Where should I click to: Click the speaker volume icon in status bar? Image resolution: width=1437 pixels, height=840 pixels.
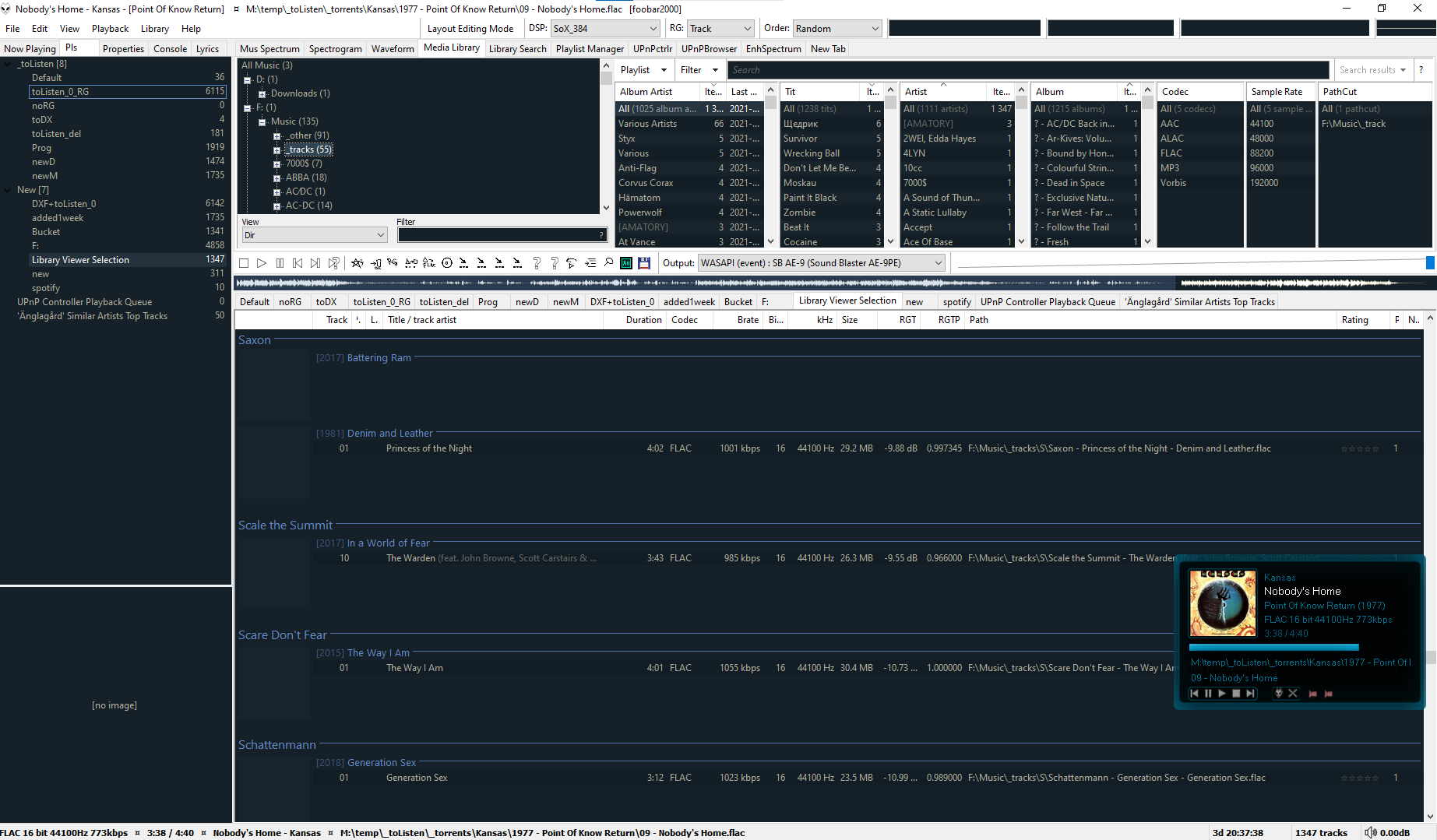(1370, 832)
